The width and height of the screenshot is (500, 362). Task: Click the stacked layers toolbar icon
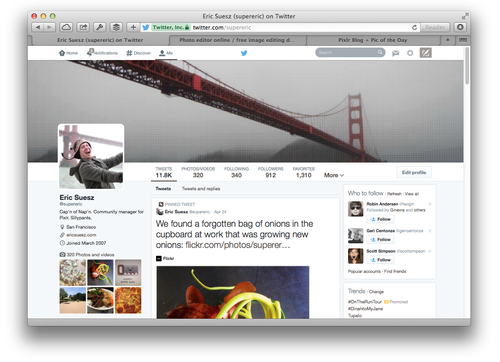[116, 27]
